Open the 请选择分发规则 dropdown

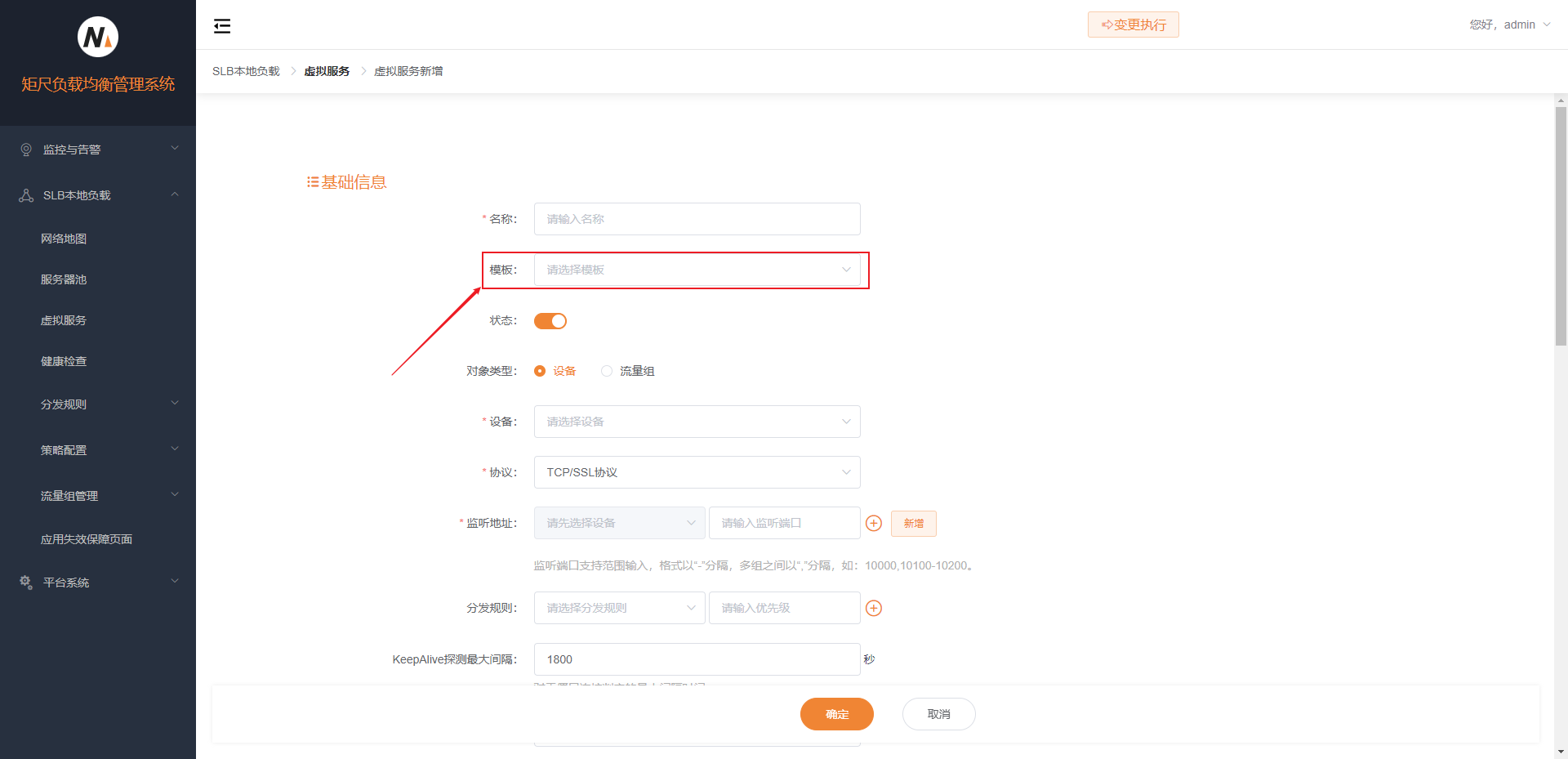click(x=619, y=608)
